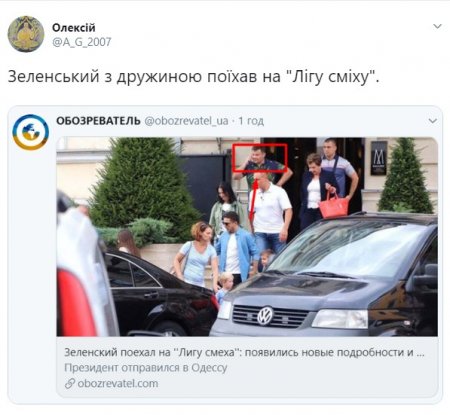Open the street photo thumbnail
Screen dimensions: 450x415
pyautogui.click(x=247, y=236)
